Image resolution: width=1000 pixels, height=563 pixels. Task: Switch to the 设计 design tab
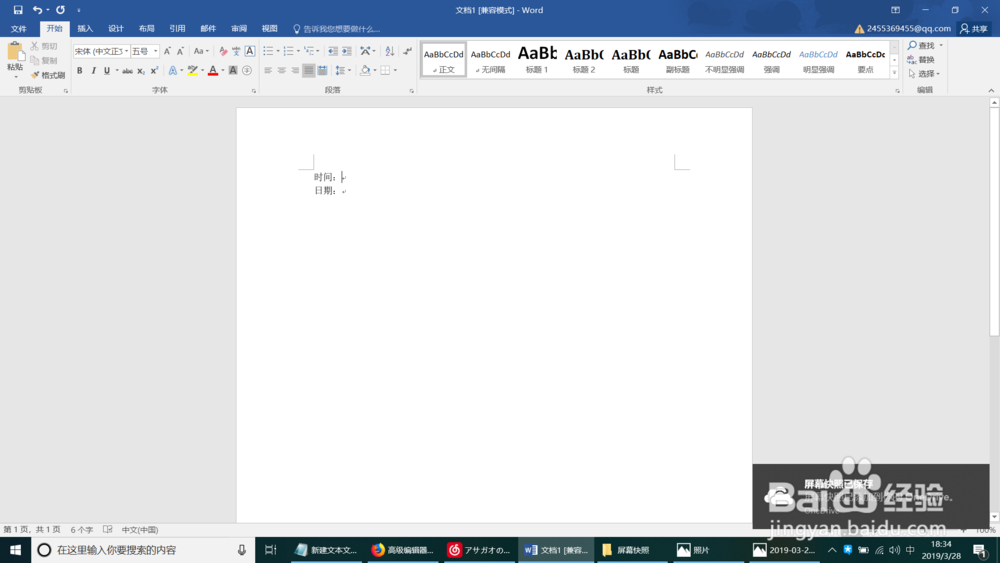(115, 29)
